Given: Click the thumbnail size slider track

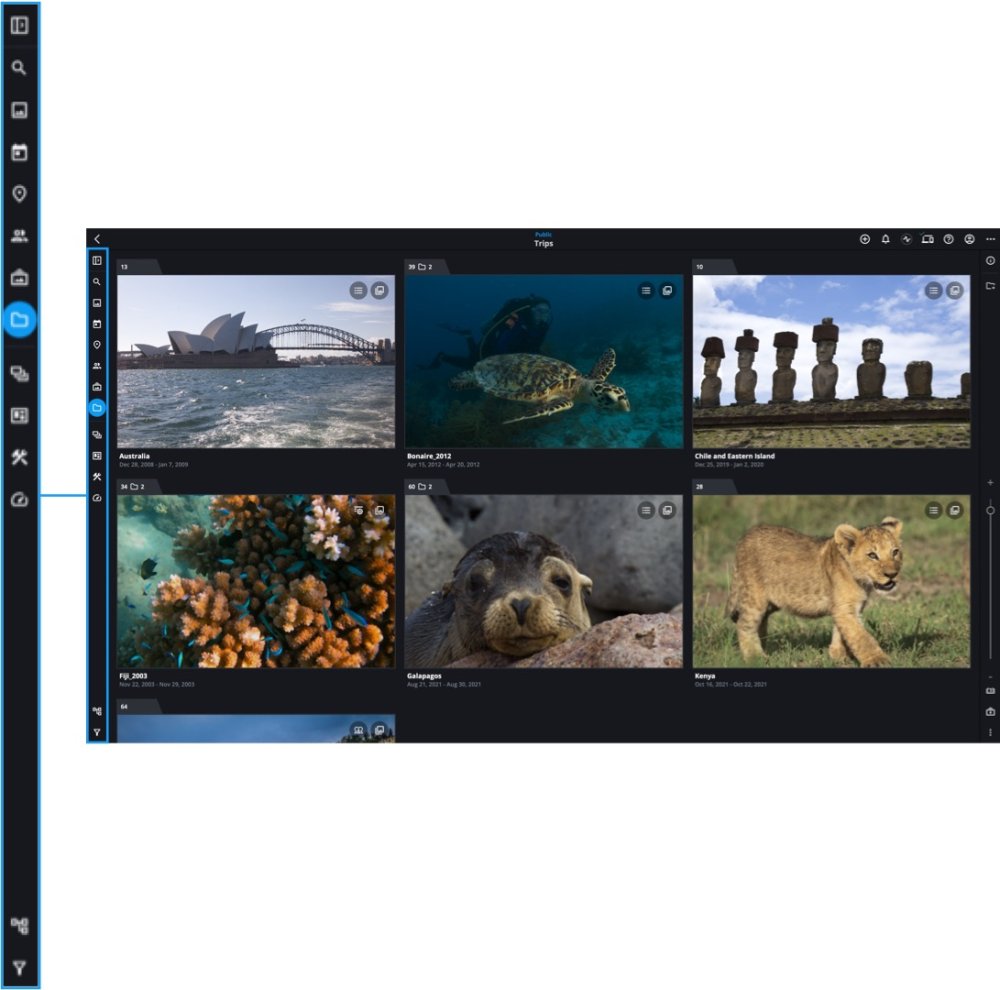Looking at the screenshot, I should click(x=990, y=580).
